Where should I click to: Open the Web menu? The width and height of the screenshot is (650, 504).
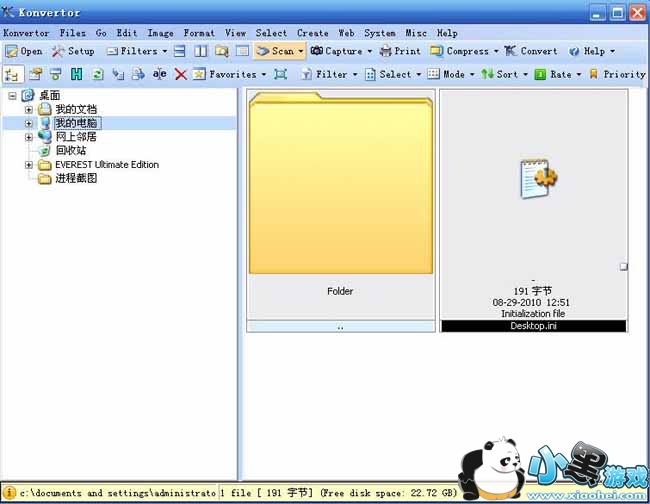tap(346, 33)
